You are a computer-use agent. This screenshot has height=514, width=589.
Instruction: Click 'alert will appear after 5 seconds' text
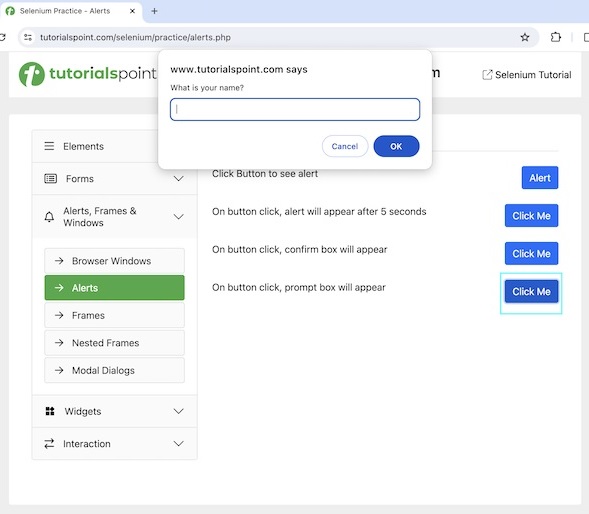pos(319,212)
